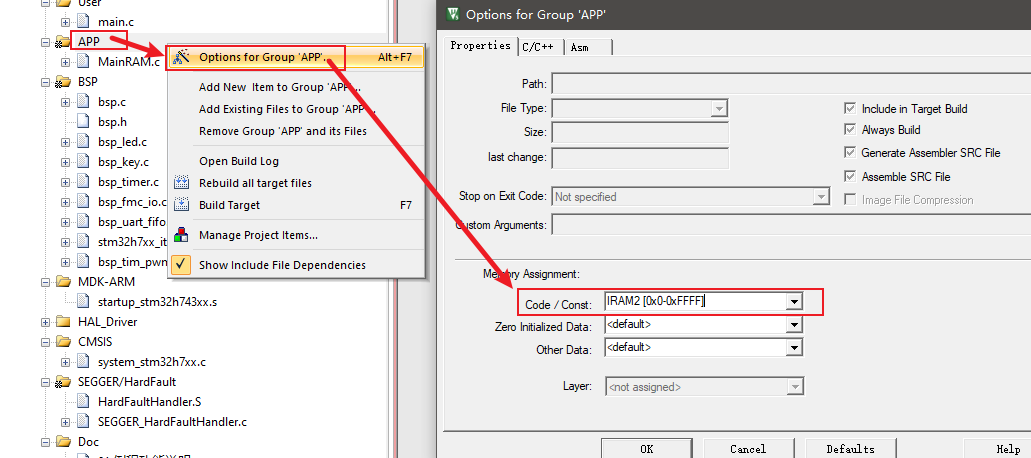The height and width of the screenshot is (458, 1031).
Task: Switch to the C/C++ tab
Action: coord(541,47)
